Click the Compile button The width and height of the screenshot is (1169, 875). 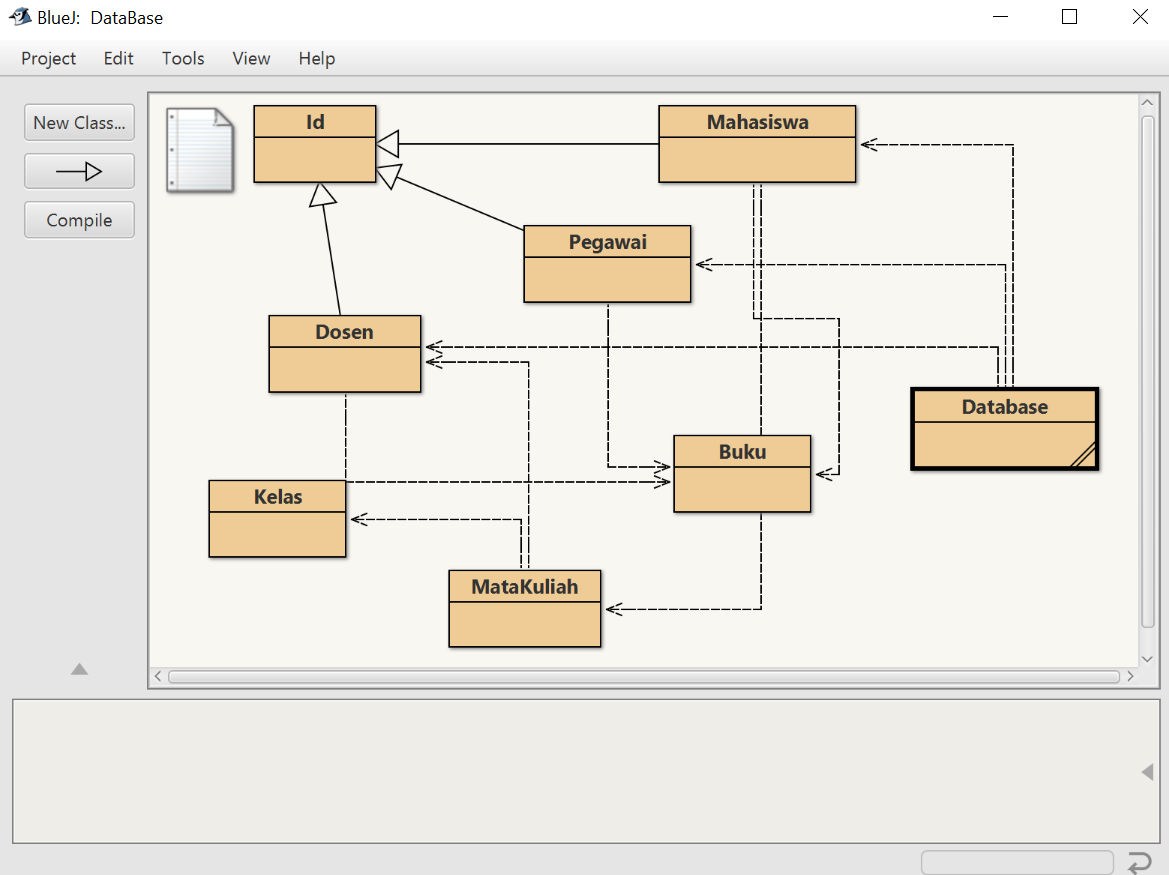[x=79, y=220]
